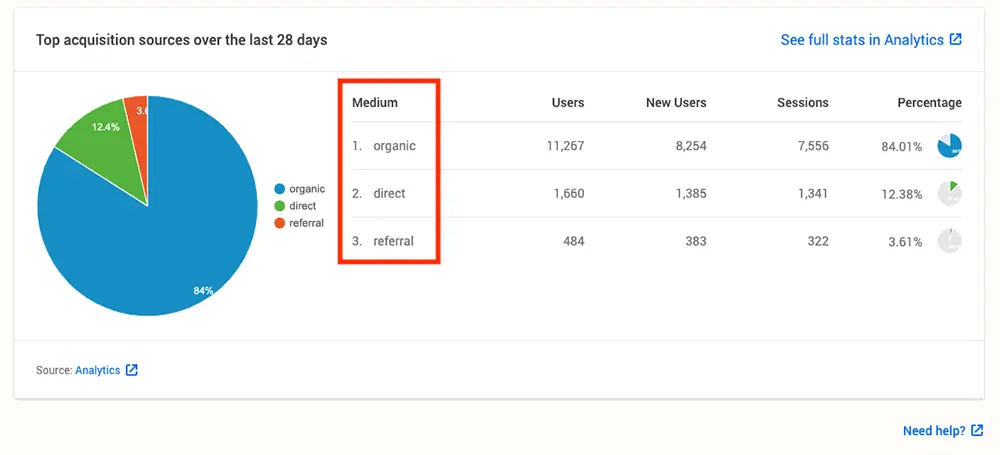
Task: Click the Users column header
Action: pyautogui.click(x=568, y=103)
